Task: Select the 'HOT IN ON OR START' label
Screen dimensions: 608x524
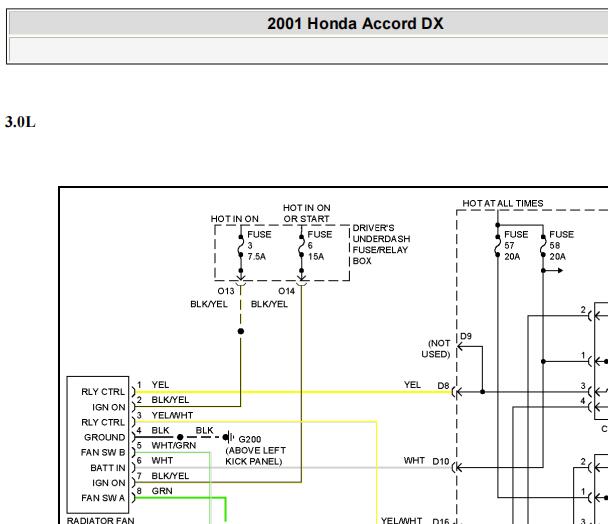Action: (x=306, y=213)
